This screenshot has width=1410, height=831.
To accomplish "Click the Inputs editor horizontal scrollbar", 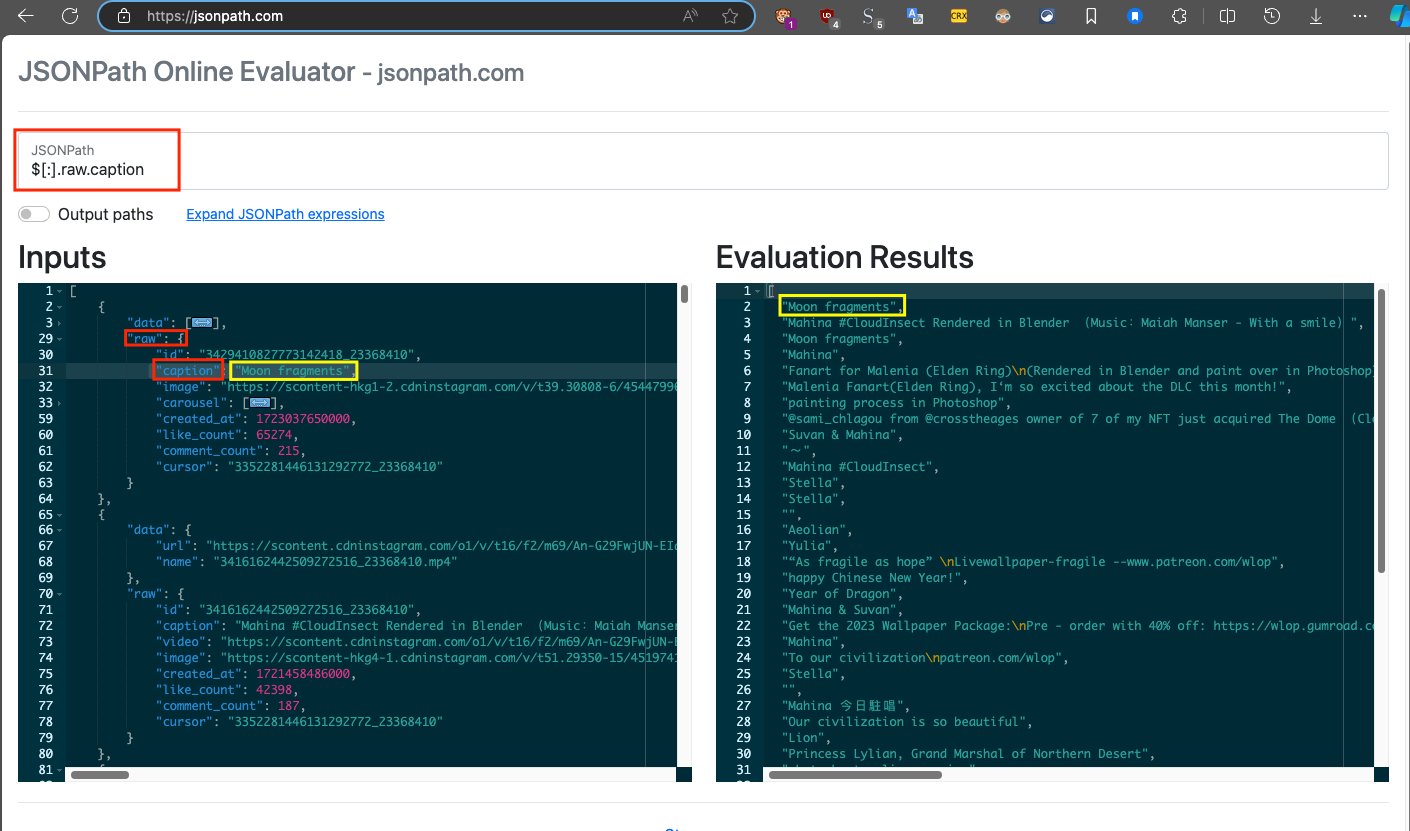I will point(100,775).
